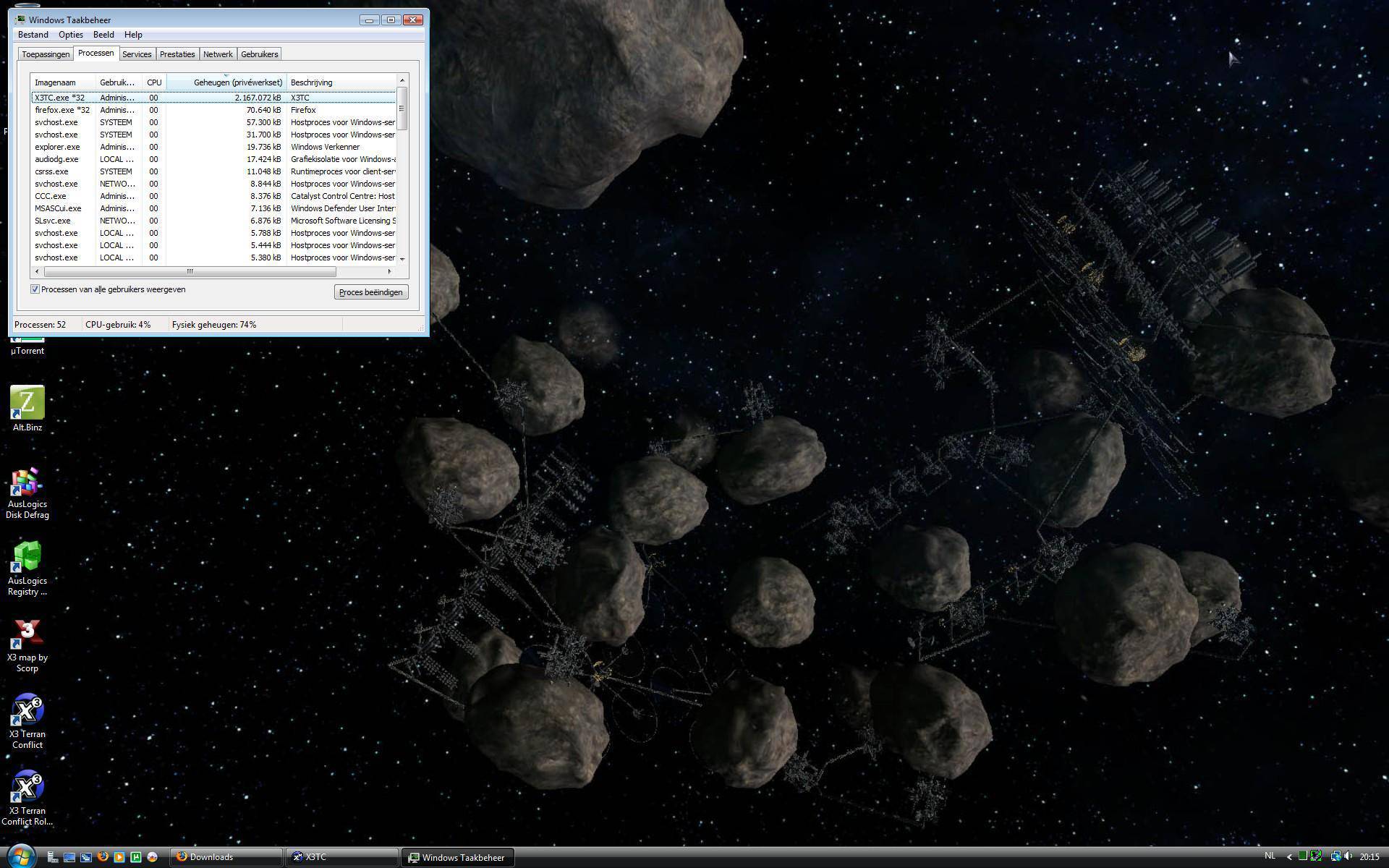Click the µTorrent desktop icon label
This screenshot has width=1389, height=868.
pyautogui.click(x=27, y=351)
